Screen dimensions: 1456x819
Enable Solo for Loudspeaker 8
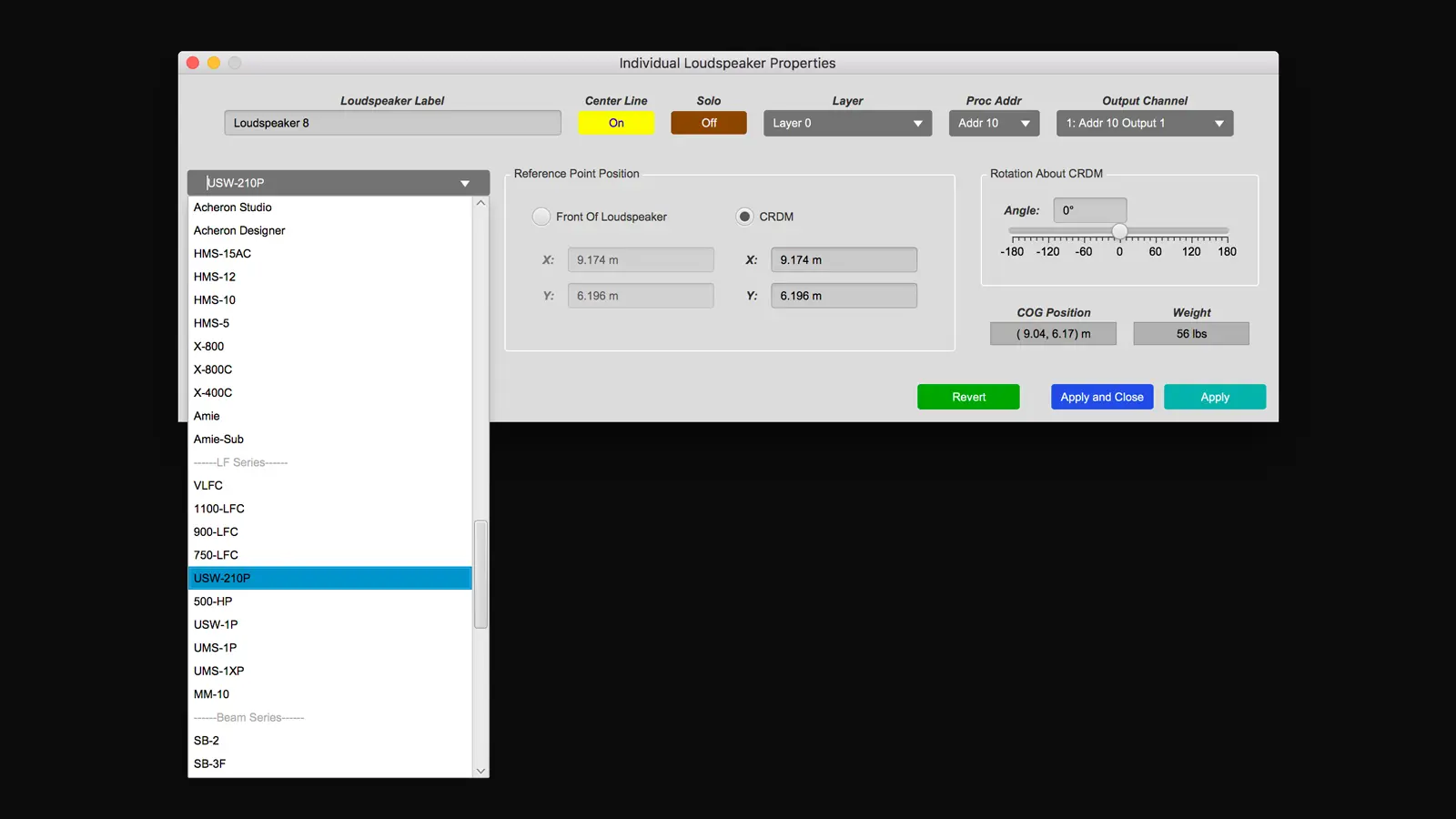[708, 122]
